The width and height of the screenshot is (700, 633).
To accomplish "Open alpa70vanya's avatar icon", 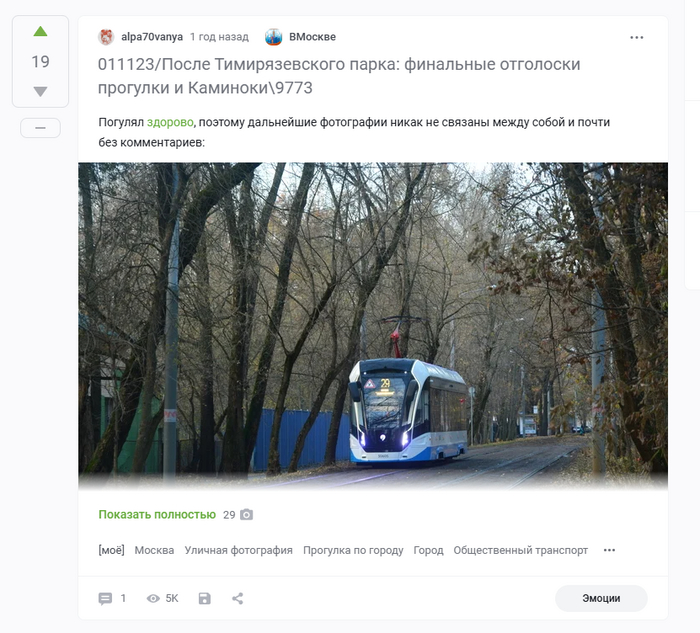I will click(106, 37).
